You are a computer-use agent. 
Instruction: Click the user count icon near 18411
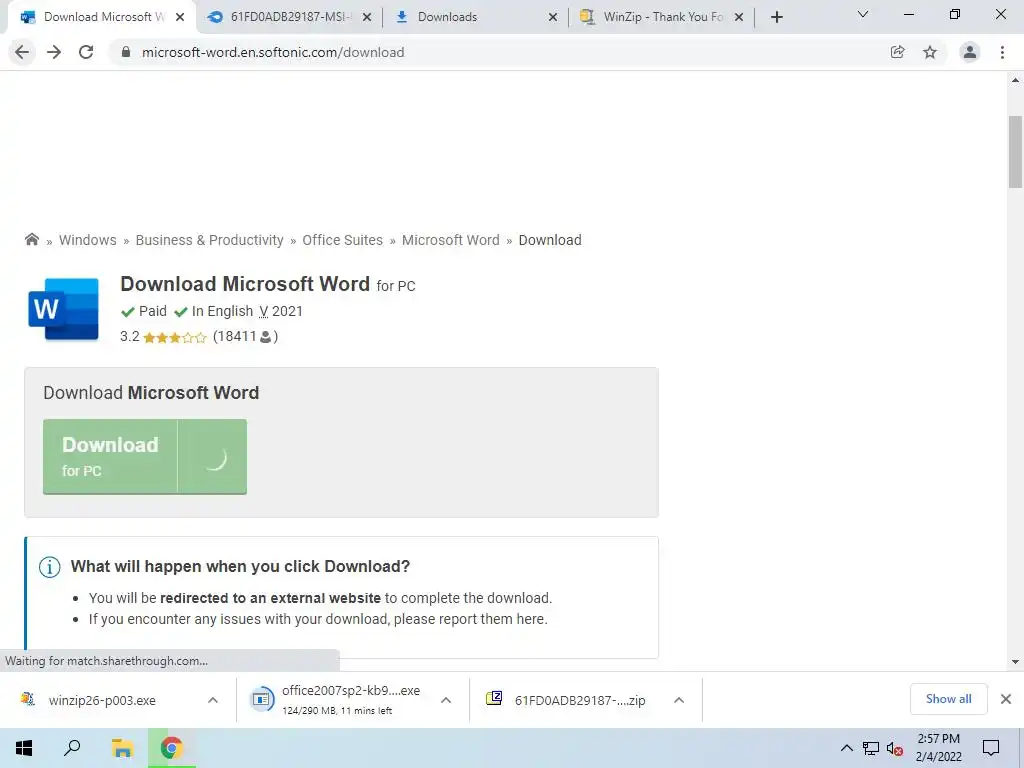(265, 337)
